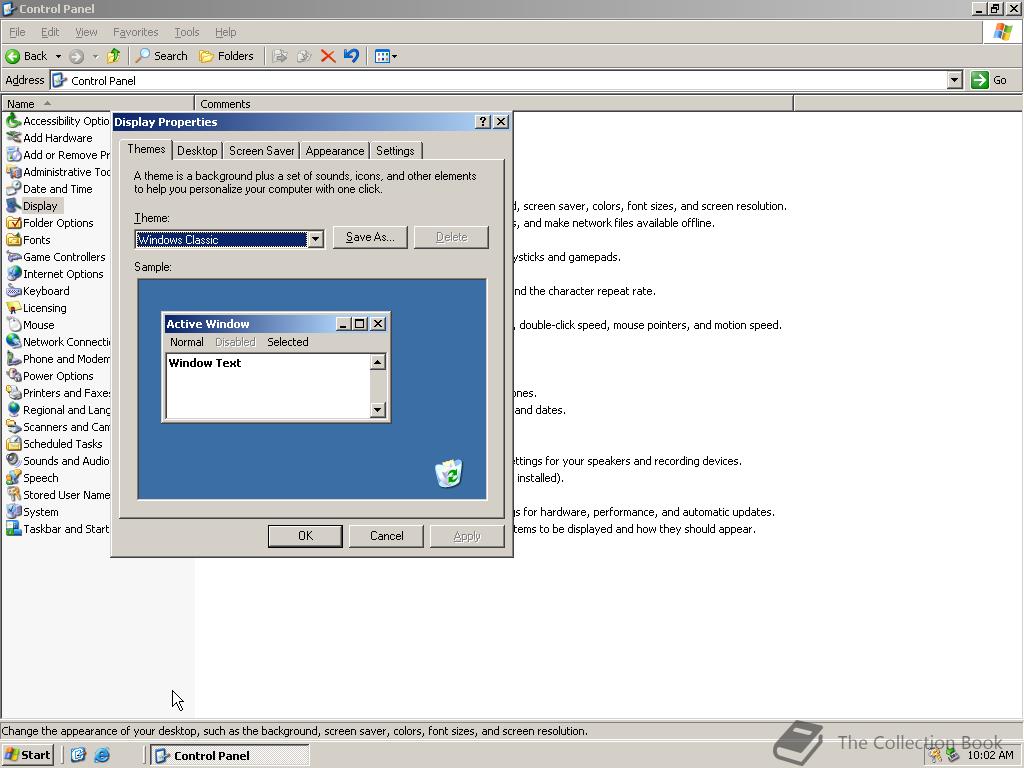
Task: Click the red Delete toolbar icon
Action: coord(328,56)
